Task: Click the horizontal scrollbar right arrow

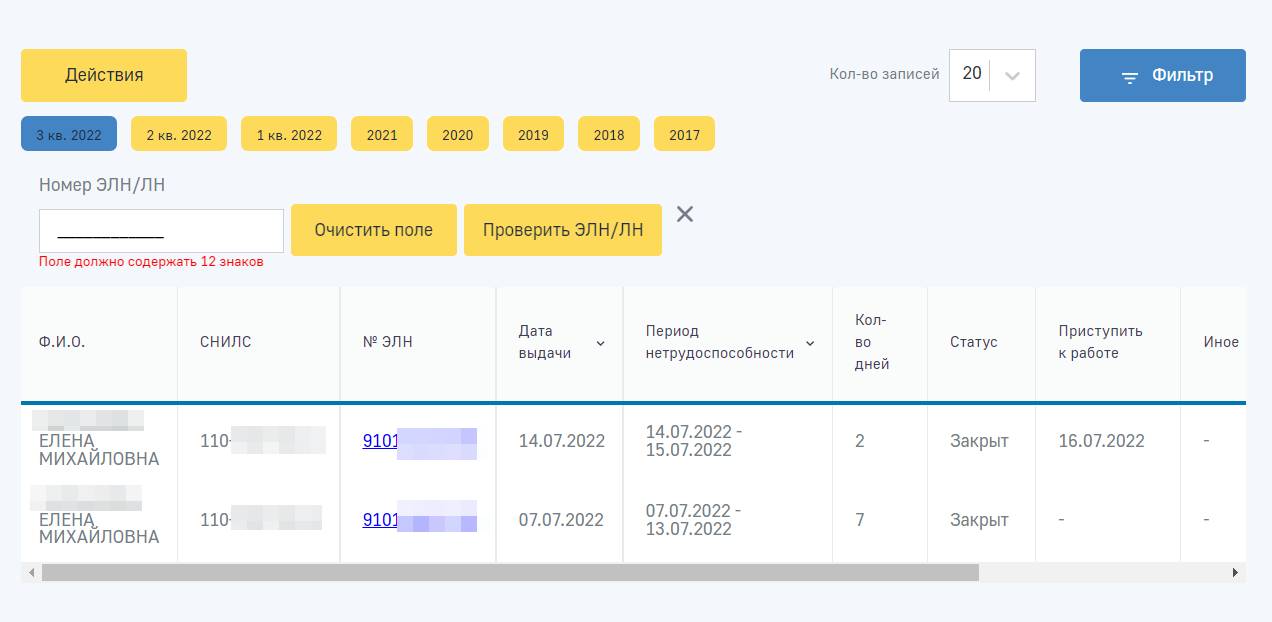Action: (x=1235, y=573)
